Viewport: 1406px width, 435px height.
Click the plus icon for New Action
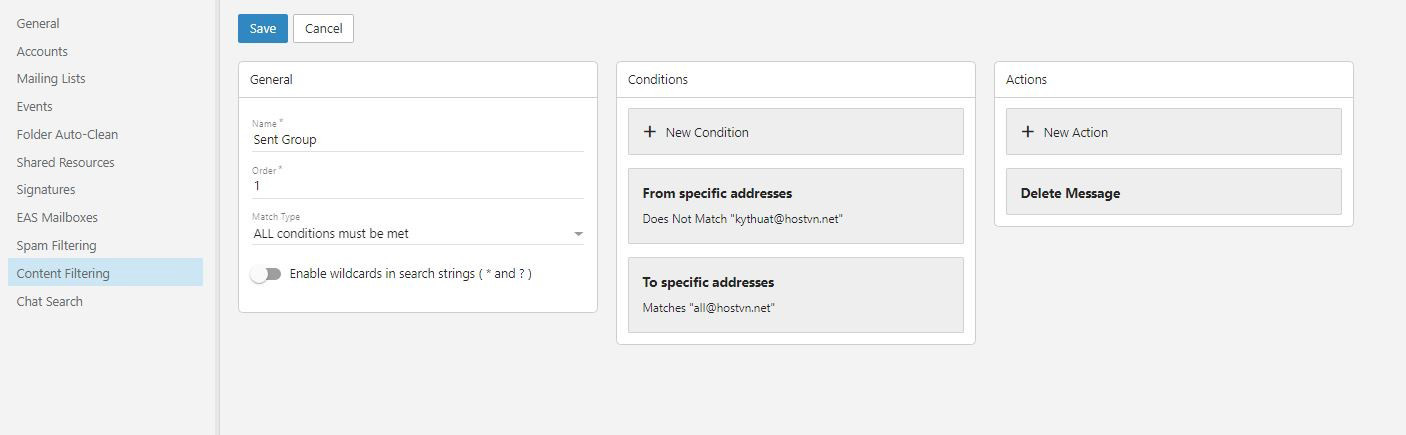coord(1028,132)
